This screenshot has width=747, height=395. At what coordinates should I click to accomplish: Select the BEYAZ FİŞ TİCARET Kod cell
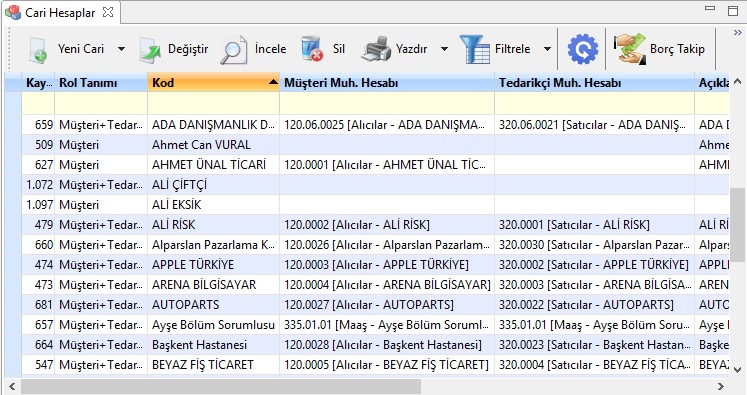tap(213, 365)
